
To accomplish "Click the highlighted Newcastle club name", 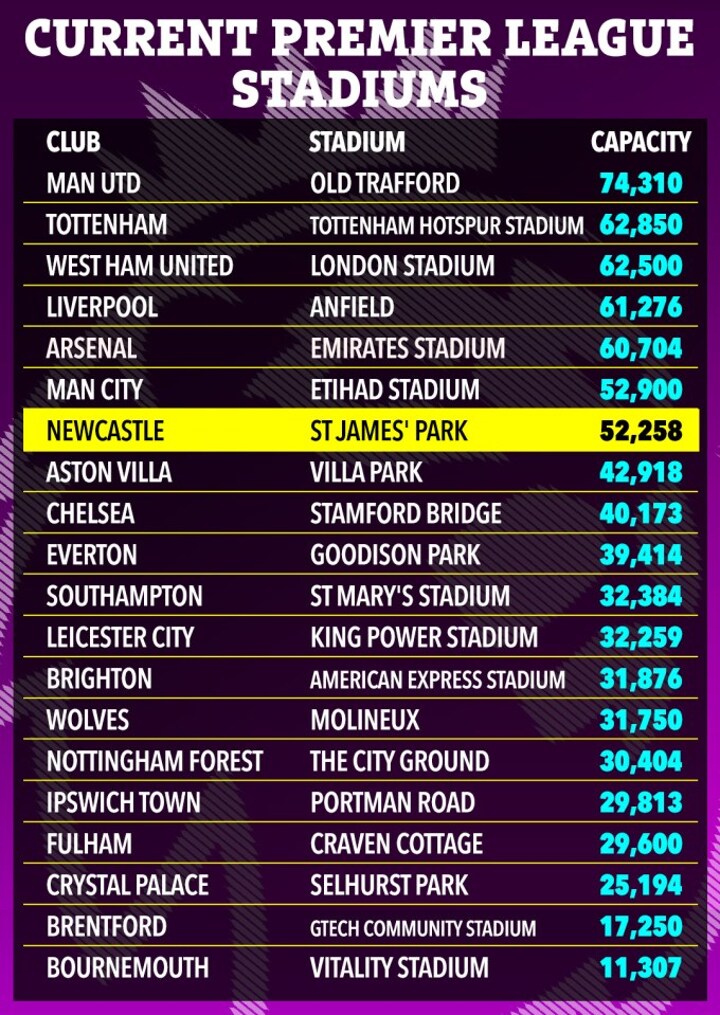I will tap(105, 432).
